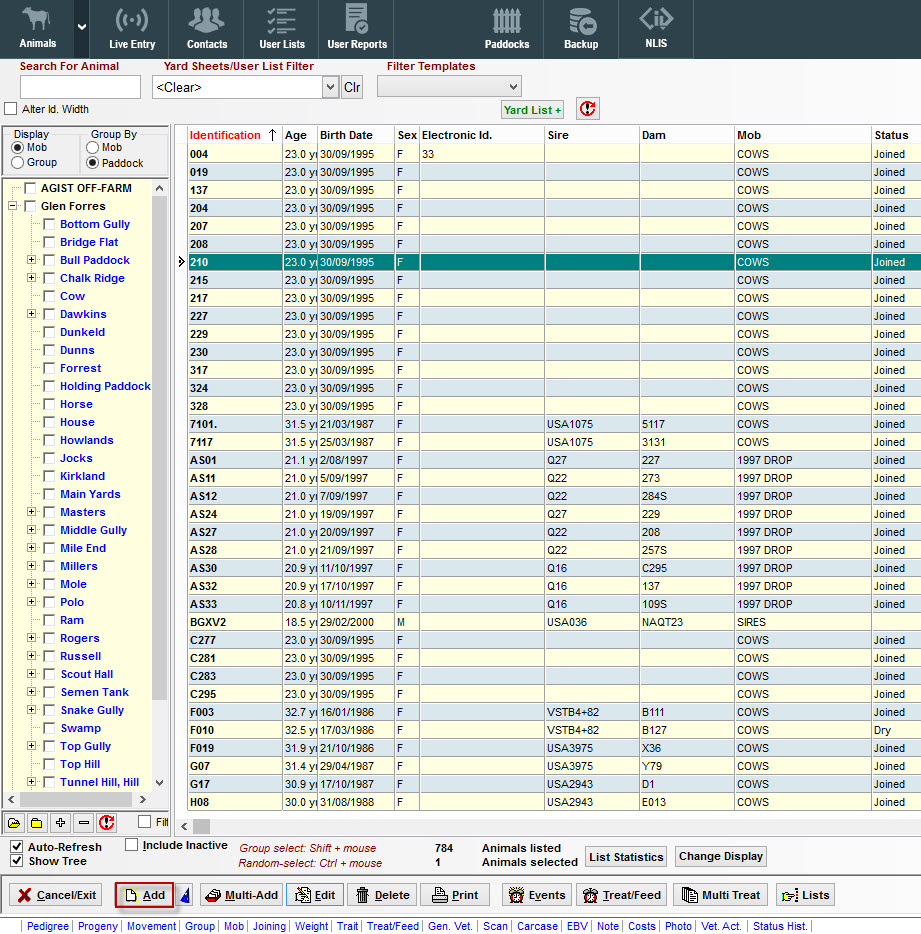Open the NLIS module

[x=656, y=28]
